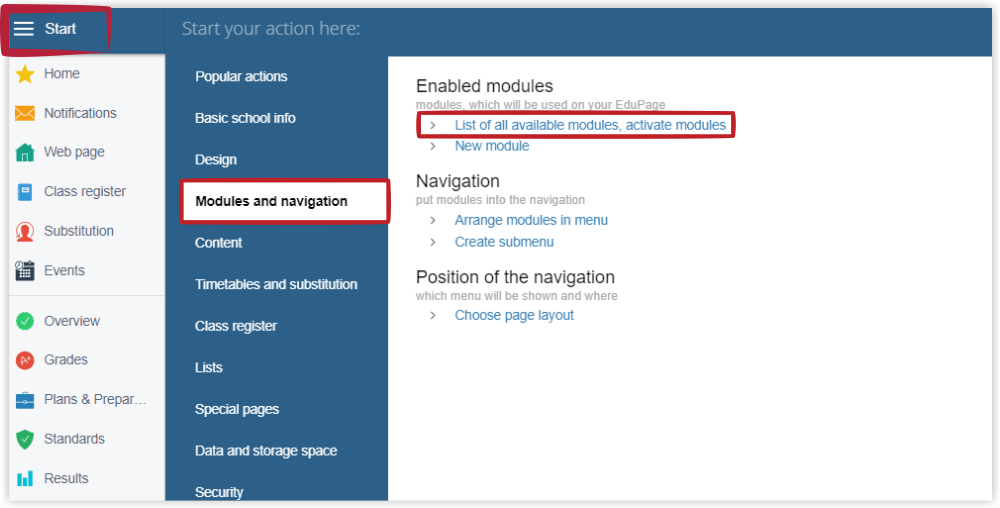Expand chevron beside Choose page layout
The image size is (1000, 508).
(433, 316)
